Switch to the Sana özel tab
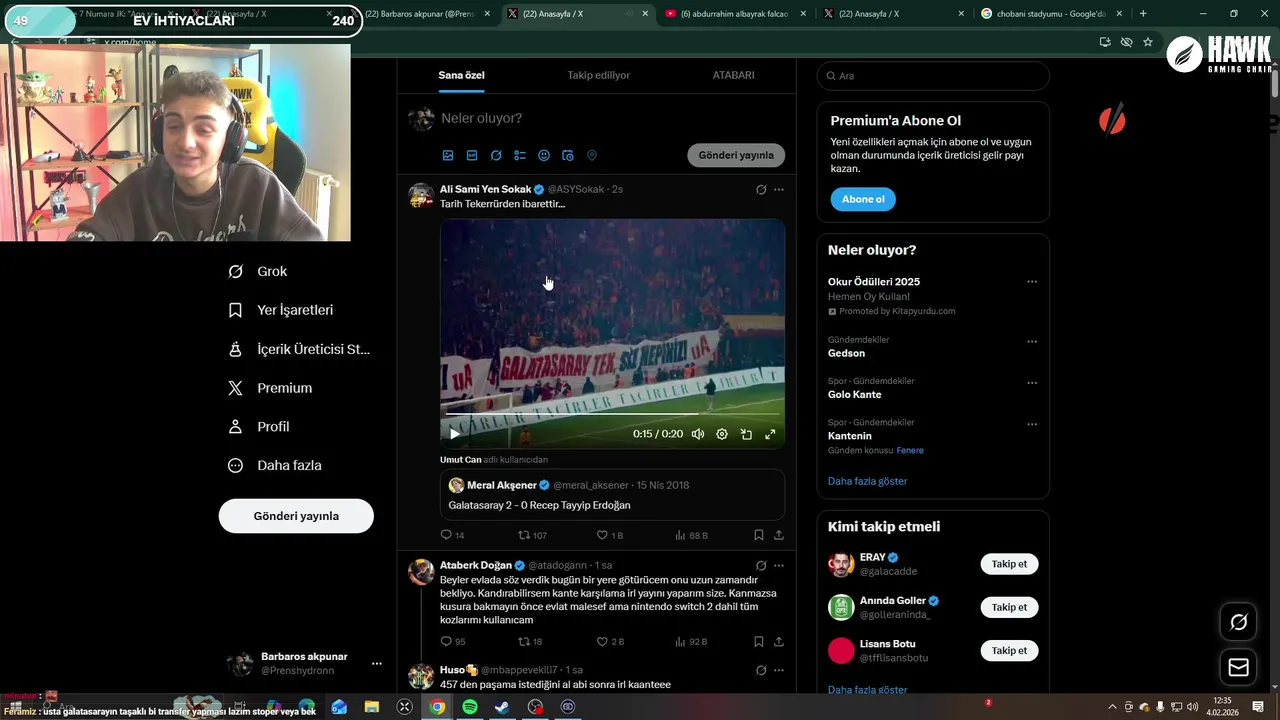The image size is (1280, 720). [462, 75]
